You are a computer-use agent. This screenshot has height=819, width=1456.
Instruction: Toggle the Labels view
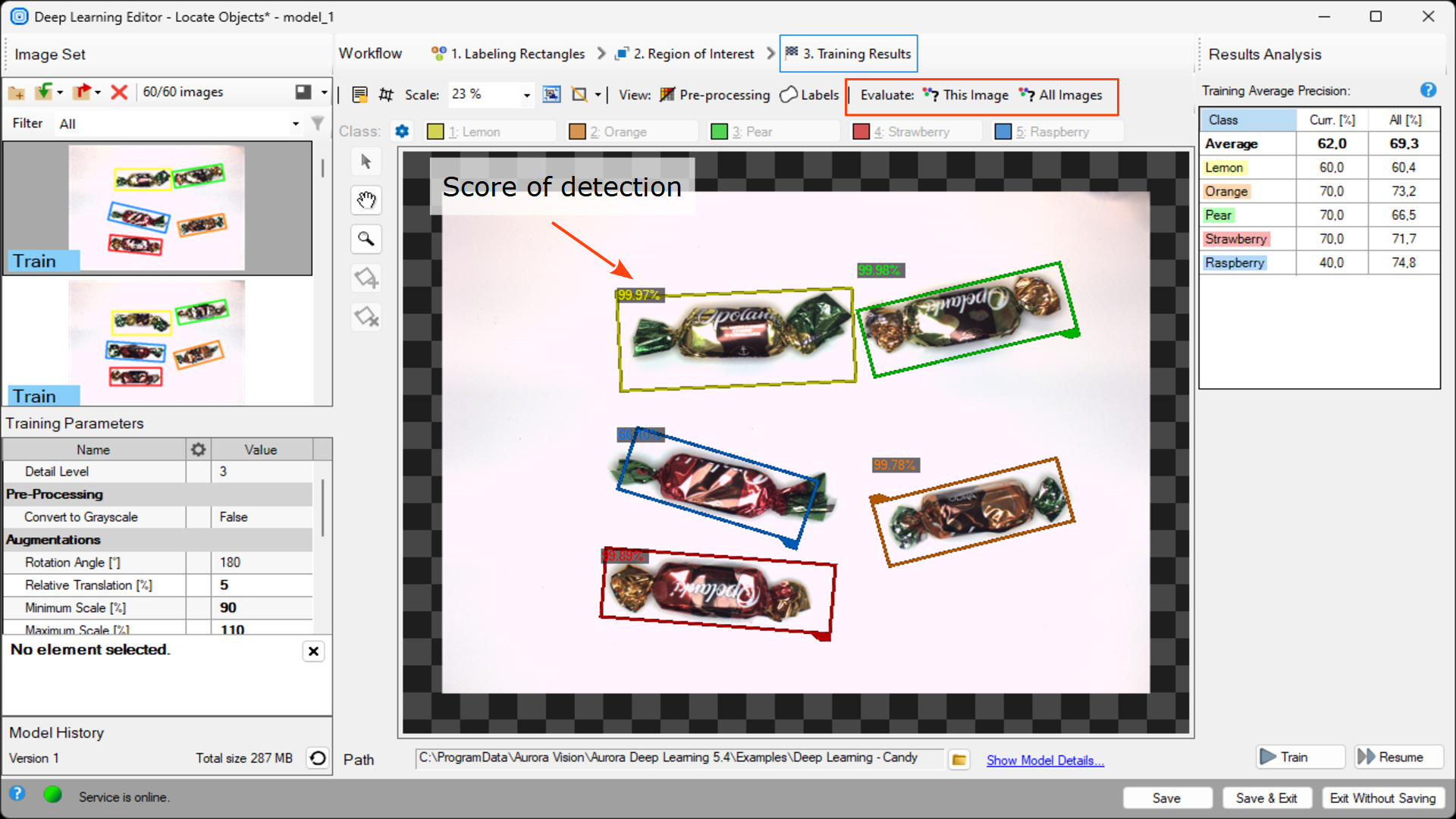pos(810,95)
